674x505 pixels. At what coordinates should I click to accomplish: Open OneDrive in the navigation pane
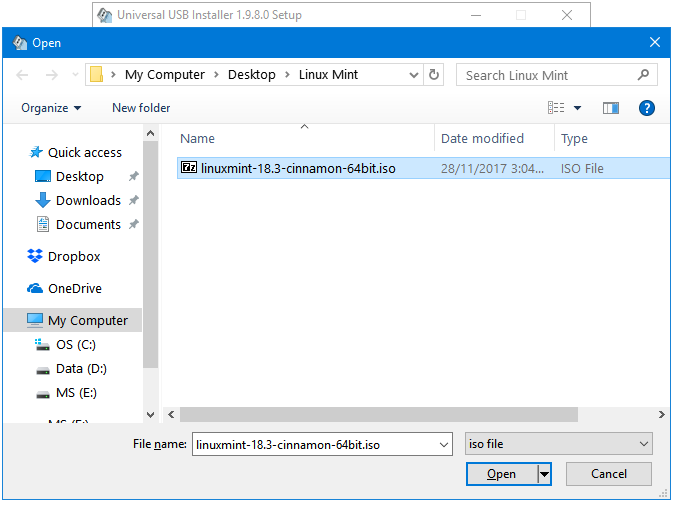click(x=64, y=288)
